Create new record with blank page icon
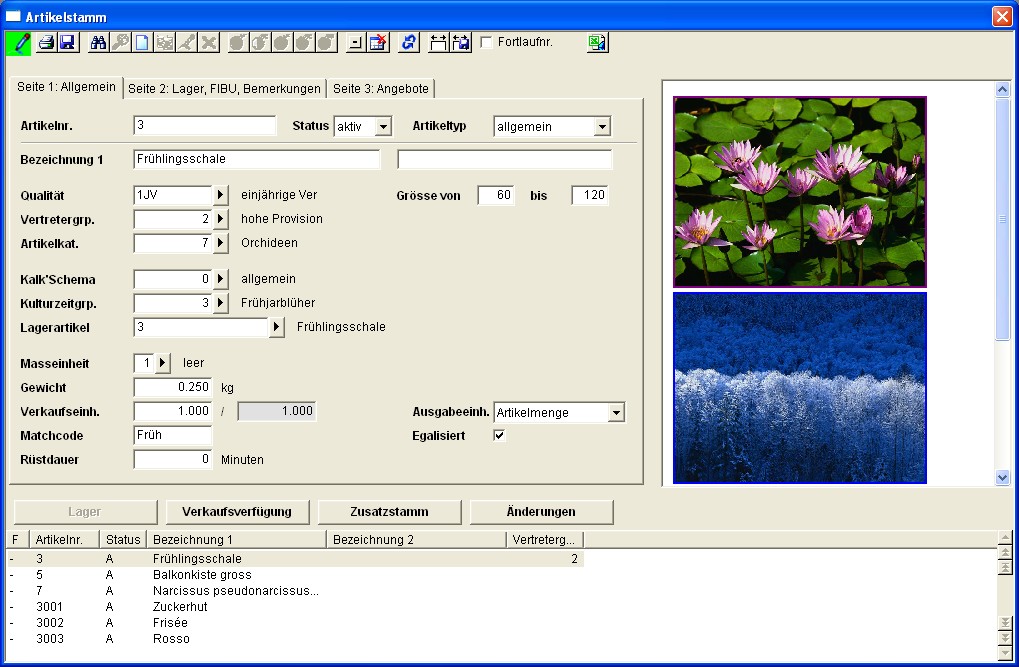 (x=142, y=43)
